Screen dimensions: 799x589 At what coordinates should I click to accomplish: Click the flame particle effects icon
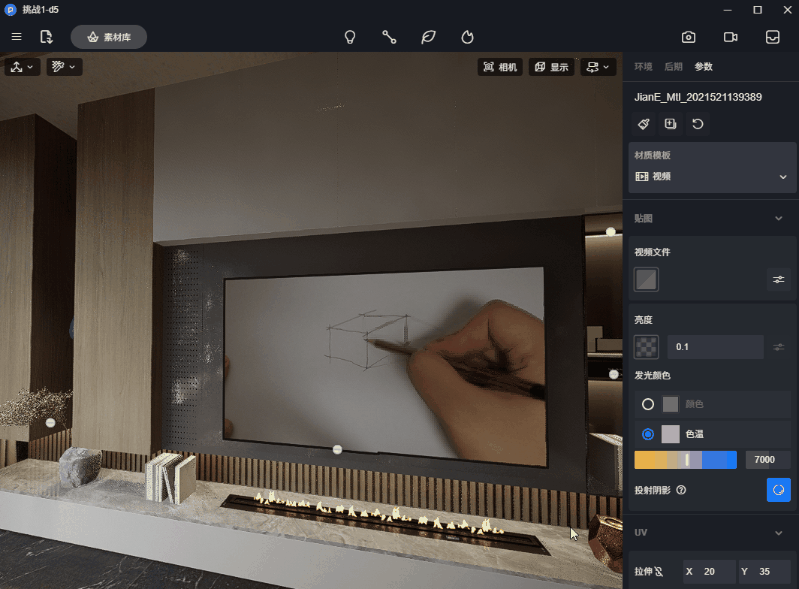(467, 37)
